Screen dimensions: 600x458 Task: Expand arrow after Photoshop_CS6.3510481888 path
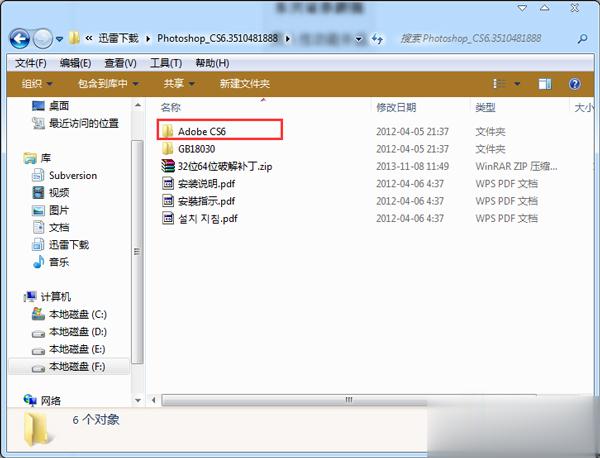(288, 38)
